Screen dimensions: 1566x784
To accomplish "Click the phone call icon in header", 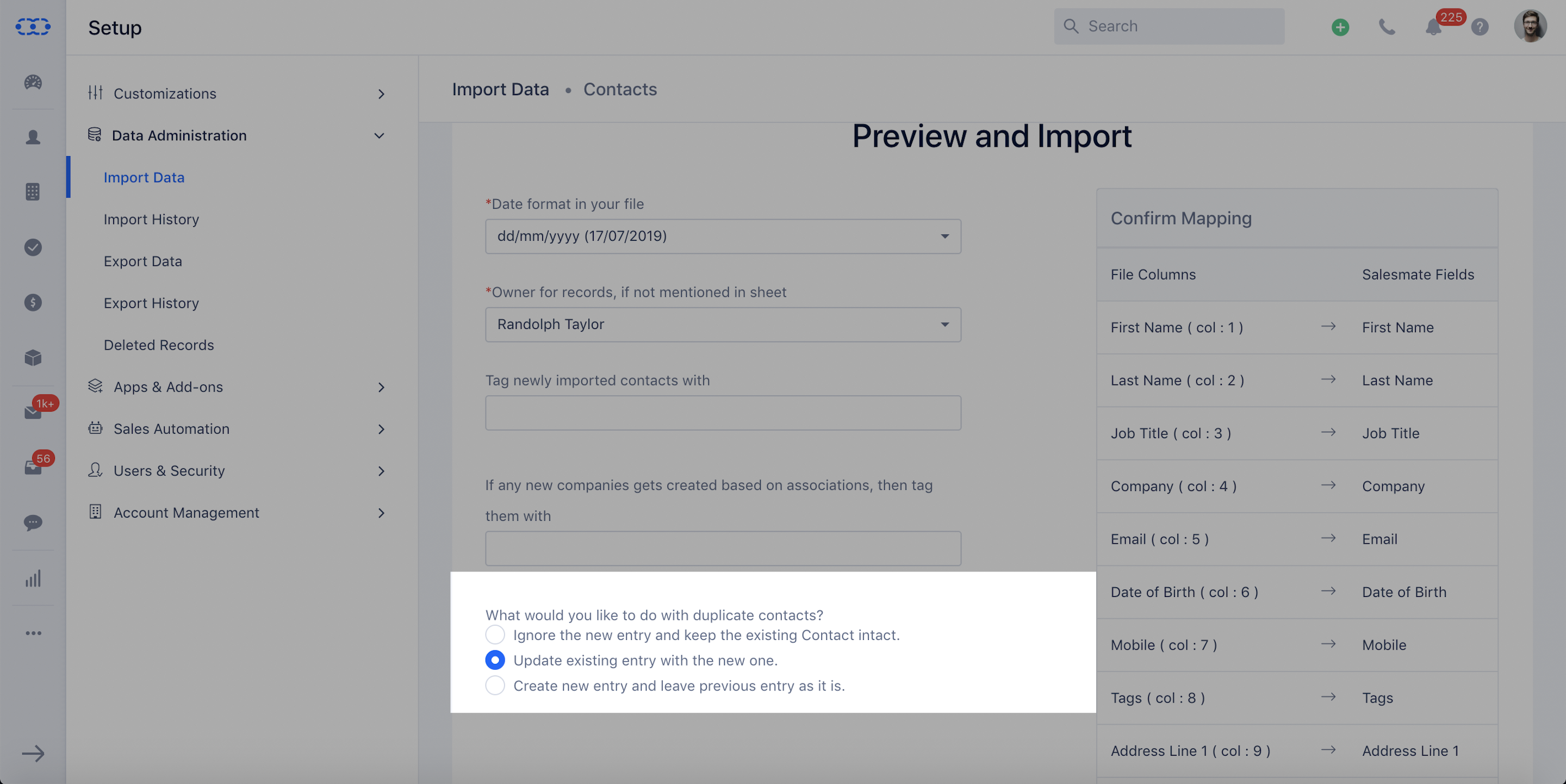I will (1387, 27).
